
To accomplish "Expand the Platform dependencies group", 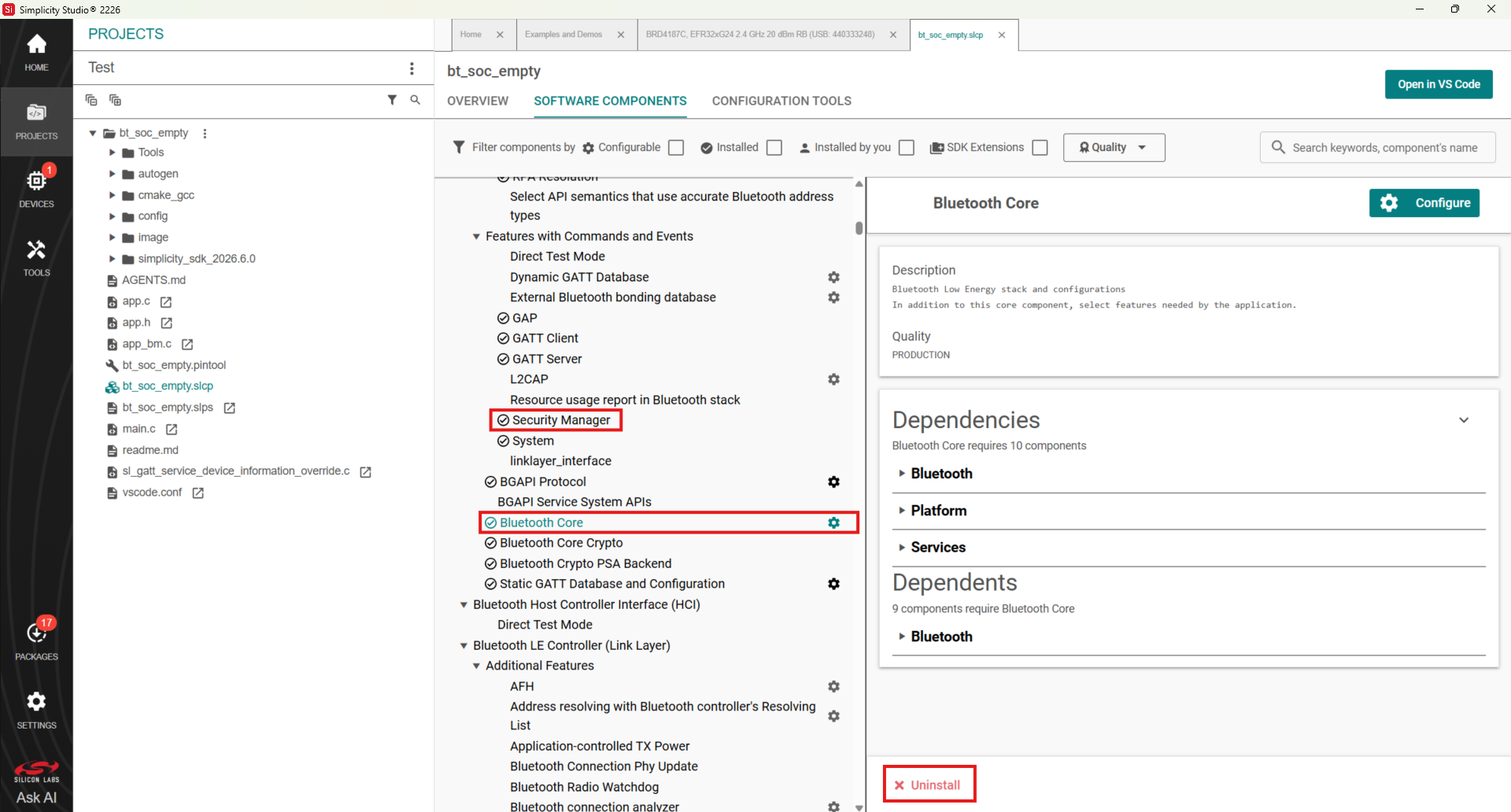I will (902, 511).
